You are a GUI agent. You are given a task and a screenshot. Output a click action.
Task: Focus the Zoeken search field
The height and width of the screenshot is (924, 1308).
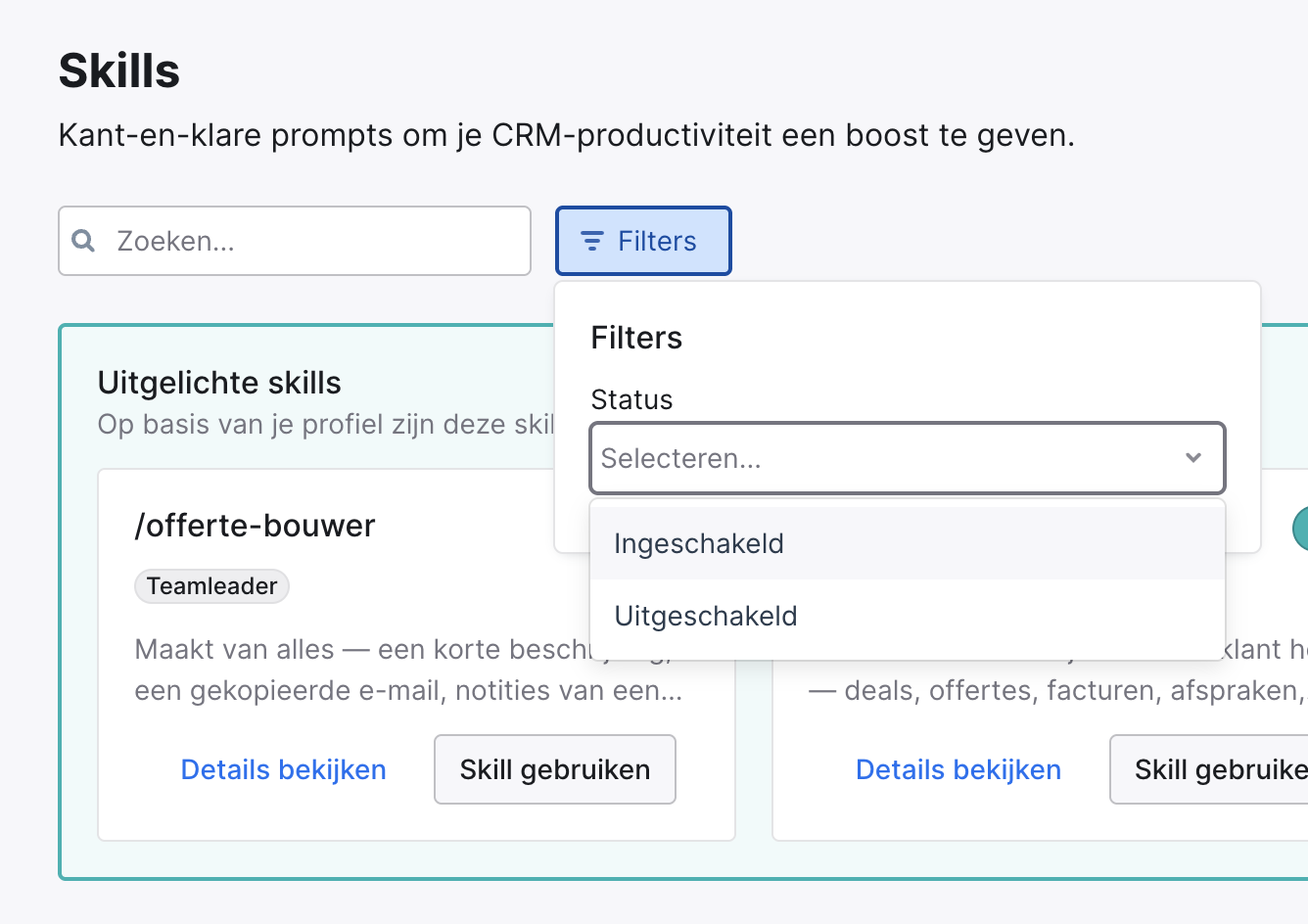point(295,241)
